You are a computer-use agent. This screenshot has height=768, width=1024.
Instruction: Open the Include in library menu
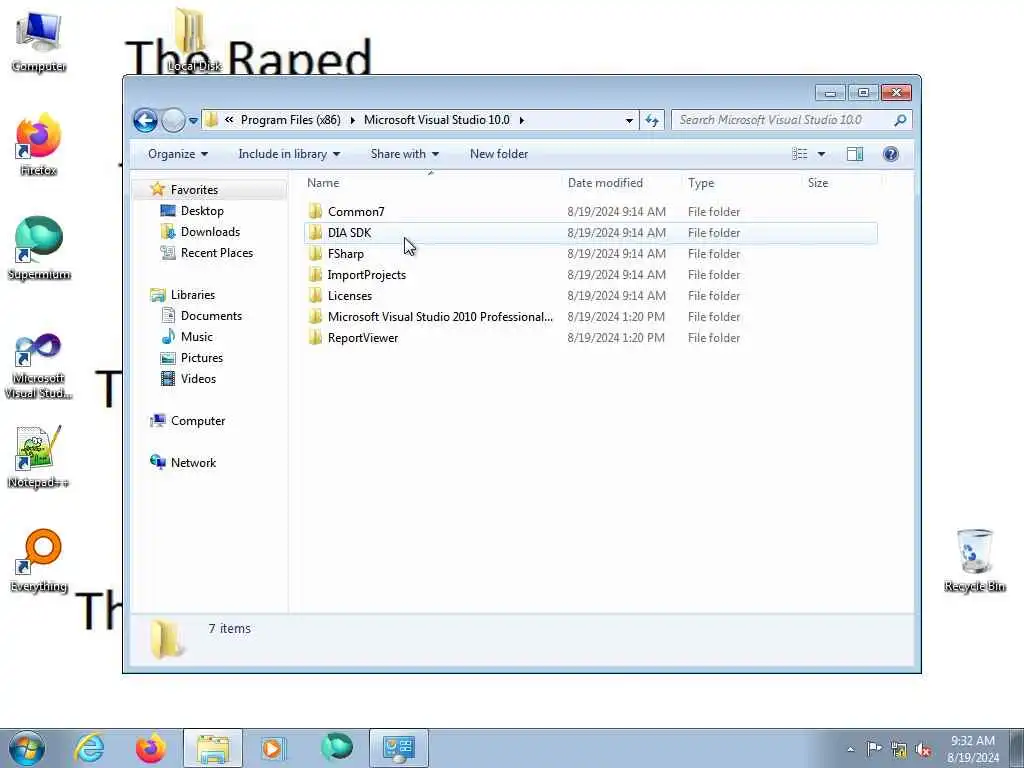289,154
